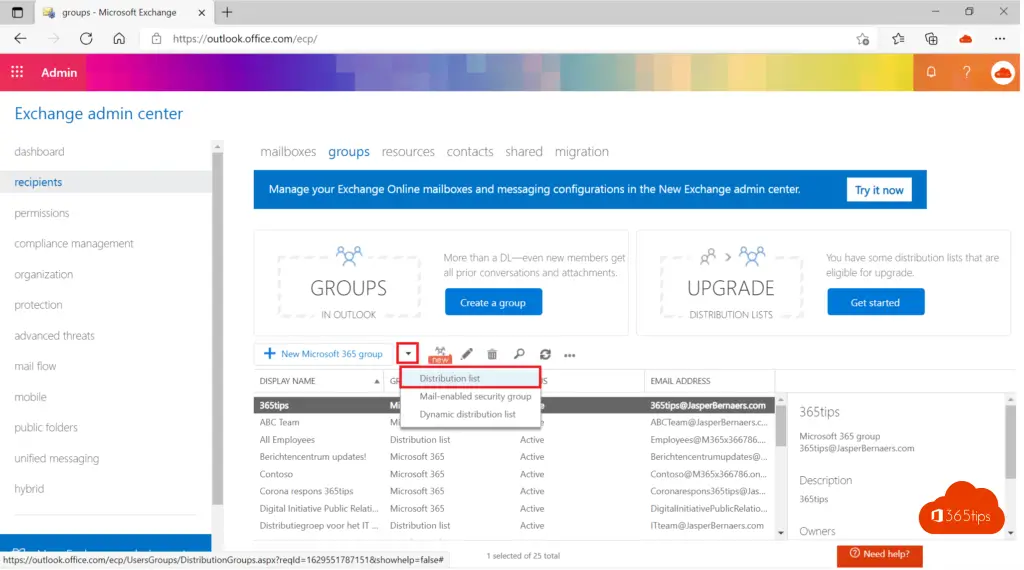This screenshot has height=570, width=1024.
Task: Click the browser home icon
Action: [120, 39]
